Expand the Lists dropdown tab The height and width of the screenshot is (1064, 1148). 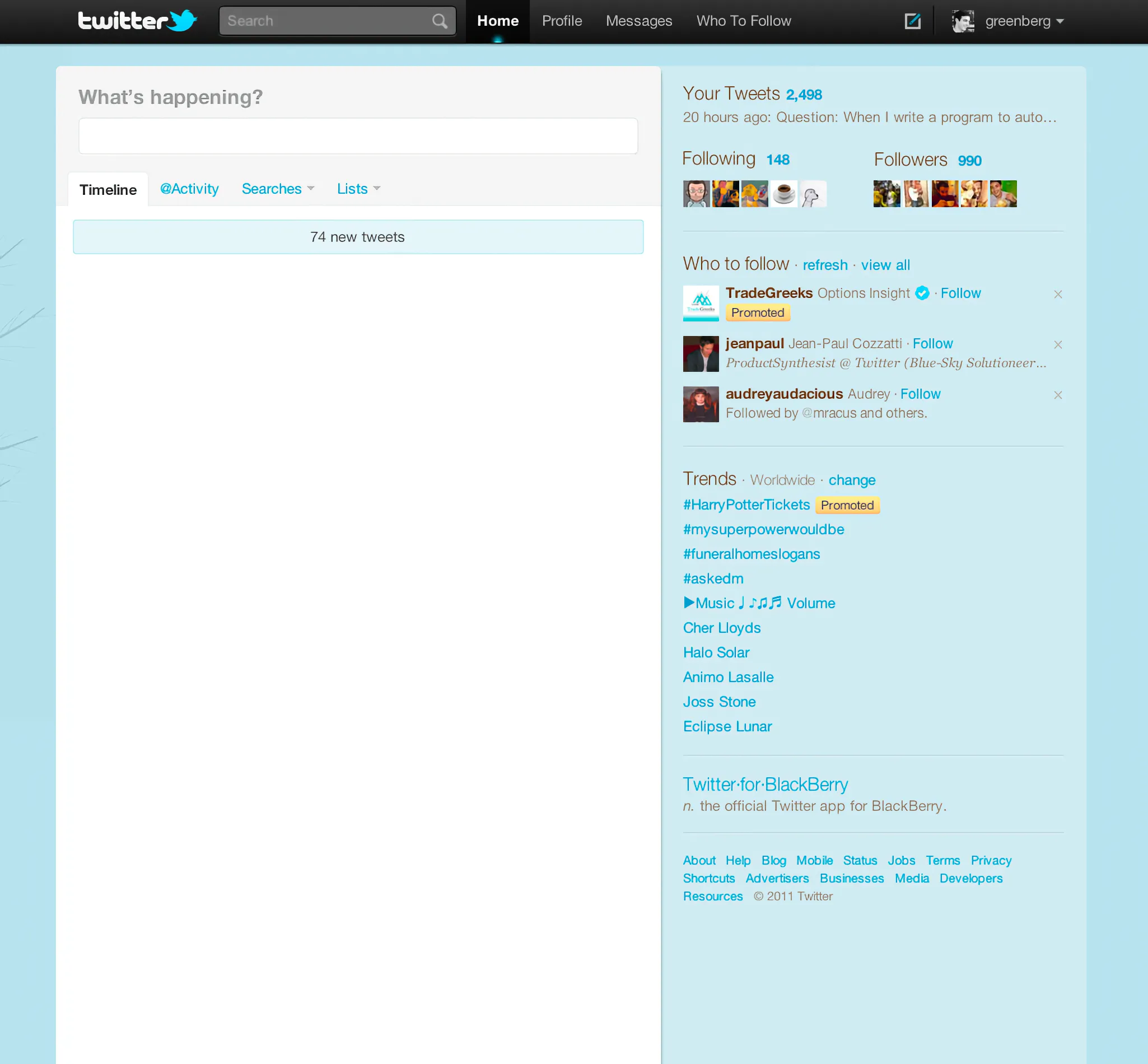(x=358, y=189)
